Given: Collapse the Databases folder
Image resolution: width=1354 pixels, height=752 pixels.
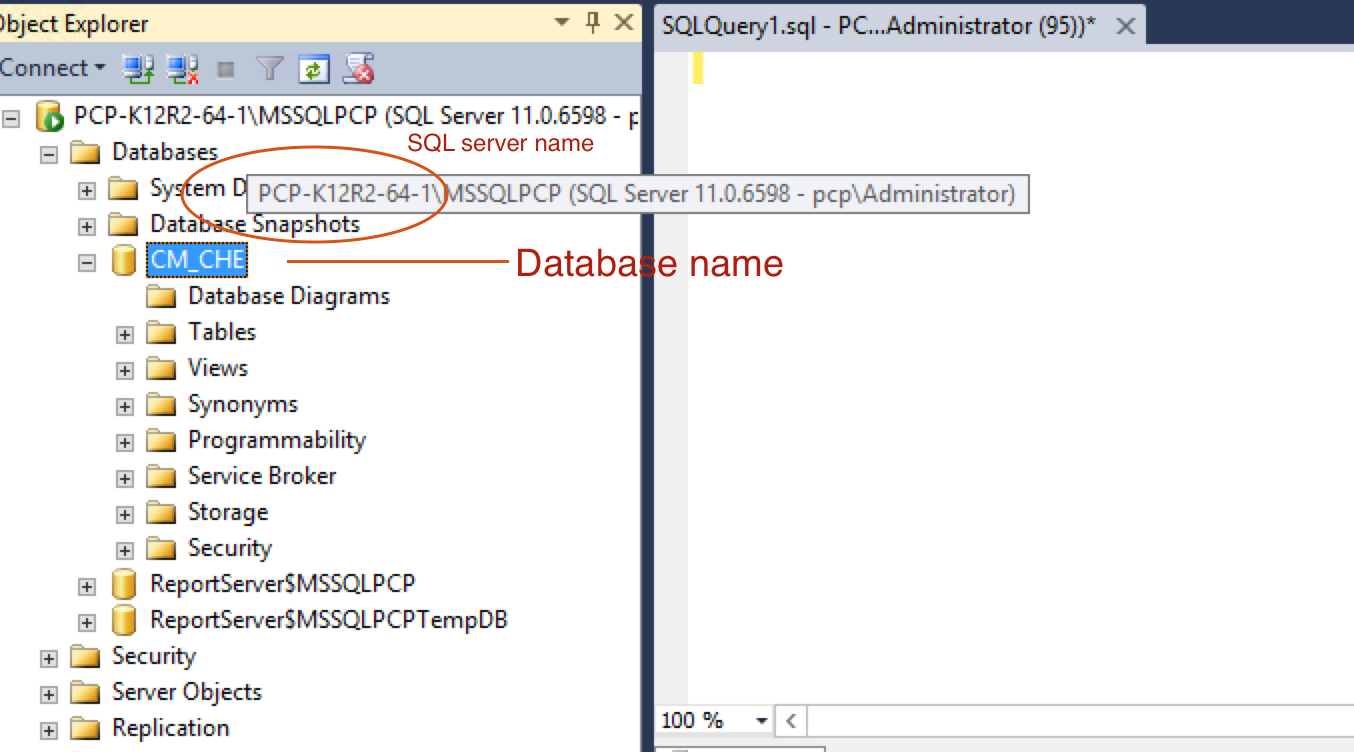Looking at the screenshot, I should (x=47, y=153).
